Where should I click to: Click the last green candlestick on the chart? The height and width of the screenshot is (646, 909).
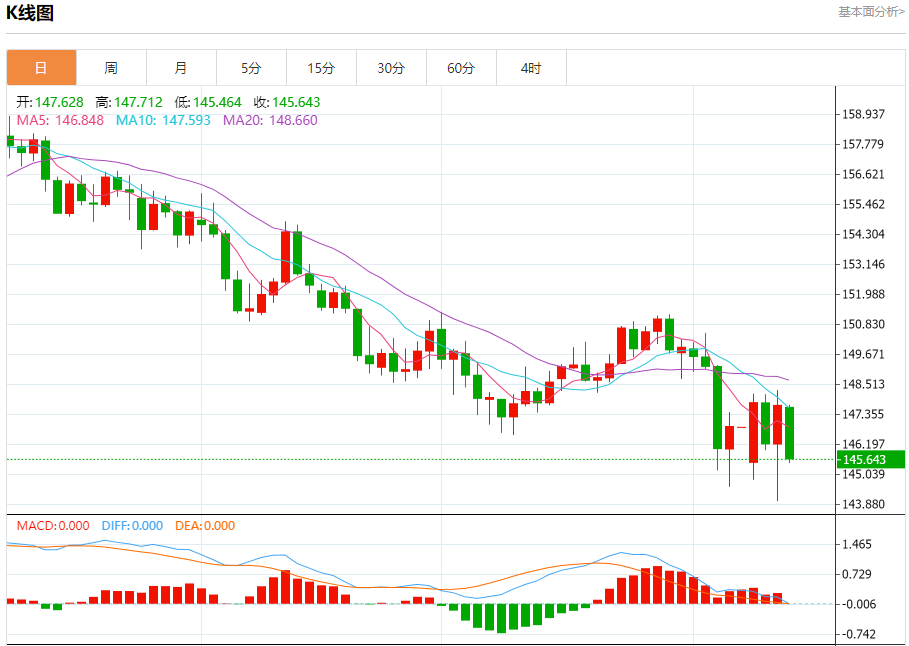[790, 433]
